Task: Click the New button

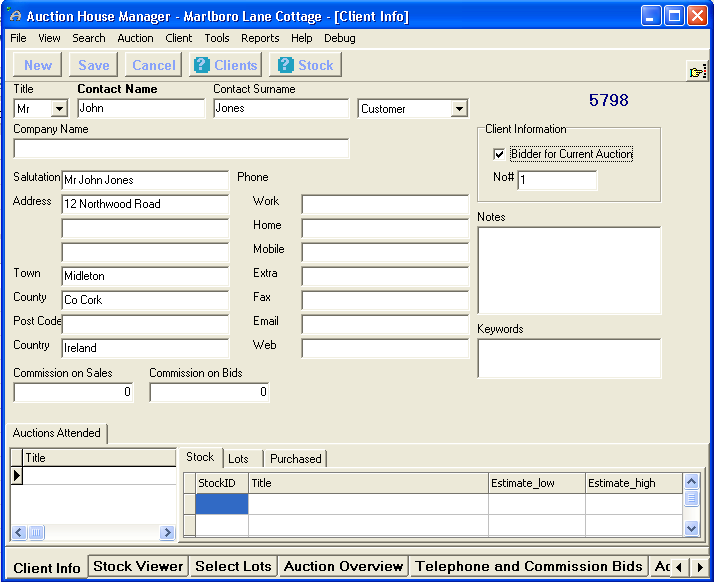Action: click(38, 65)
